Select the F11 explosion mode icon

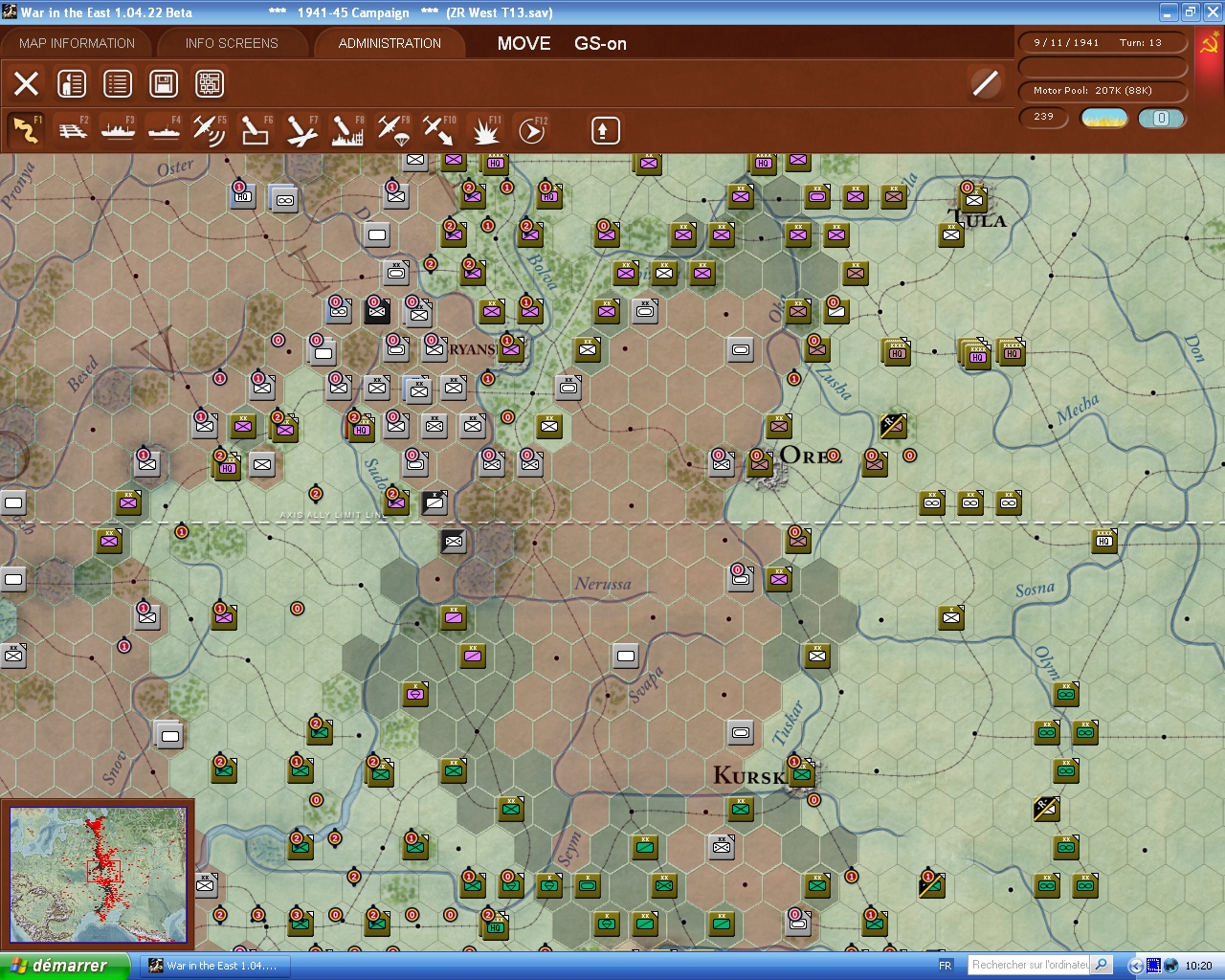(485, 130)
